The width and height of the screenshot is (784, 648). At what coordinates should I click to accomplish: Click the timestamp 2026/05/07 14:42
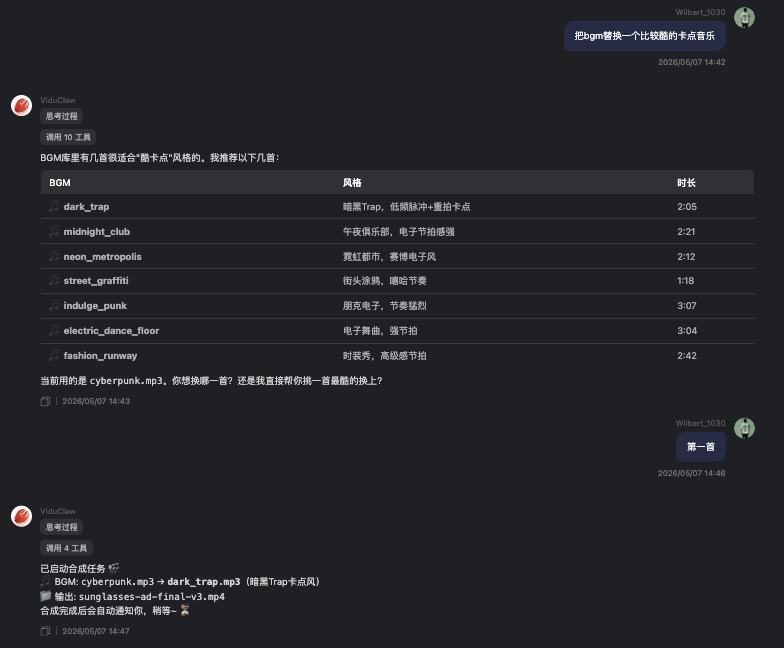click(692, 62)
